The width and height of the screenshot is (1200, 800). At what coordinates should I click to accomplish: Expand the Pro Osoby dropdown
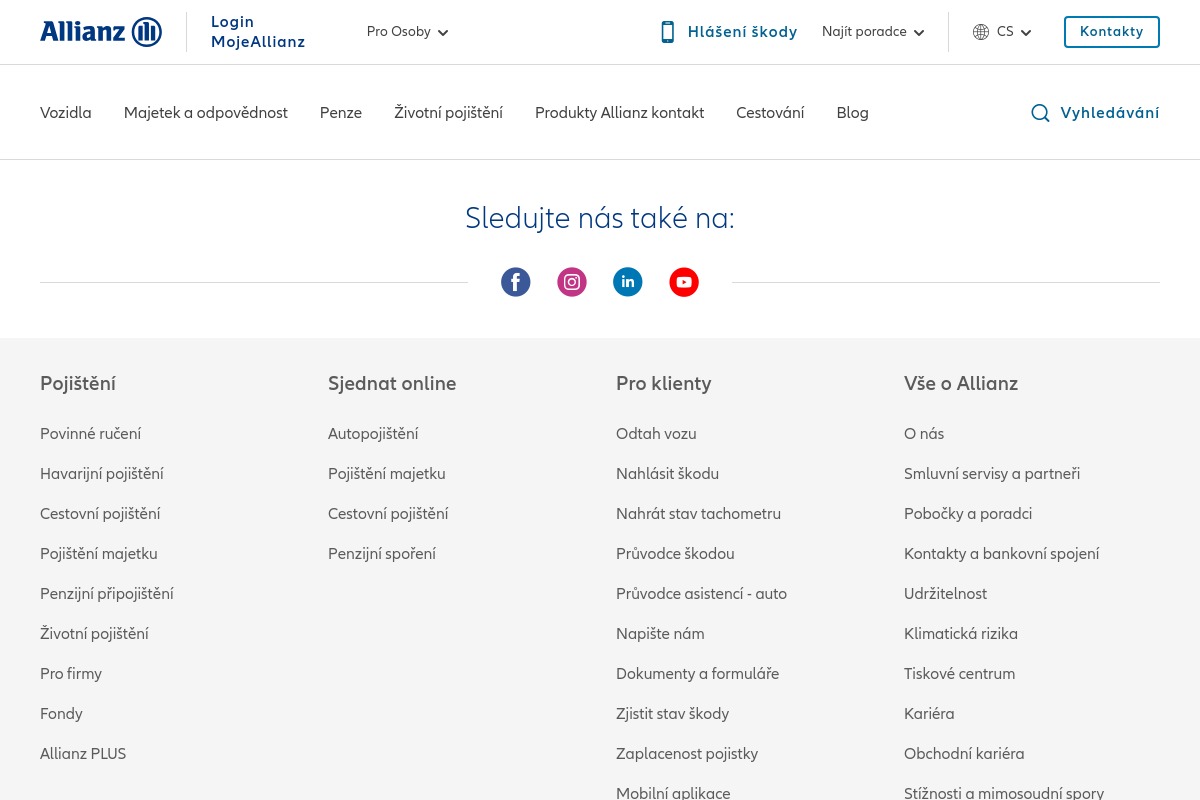[407, 32]
